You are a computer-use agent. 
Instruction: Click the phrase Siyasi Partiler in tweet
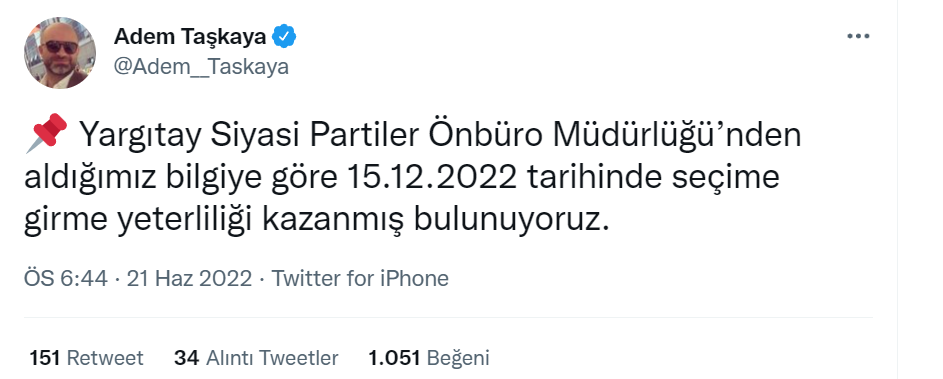click(315, 135)
